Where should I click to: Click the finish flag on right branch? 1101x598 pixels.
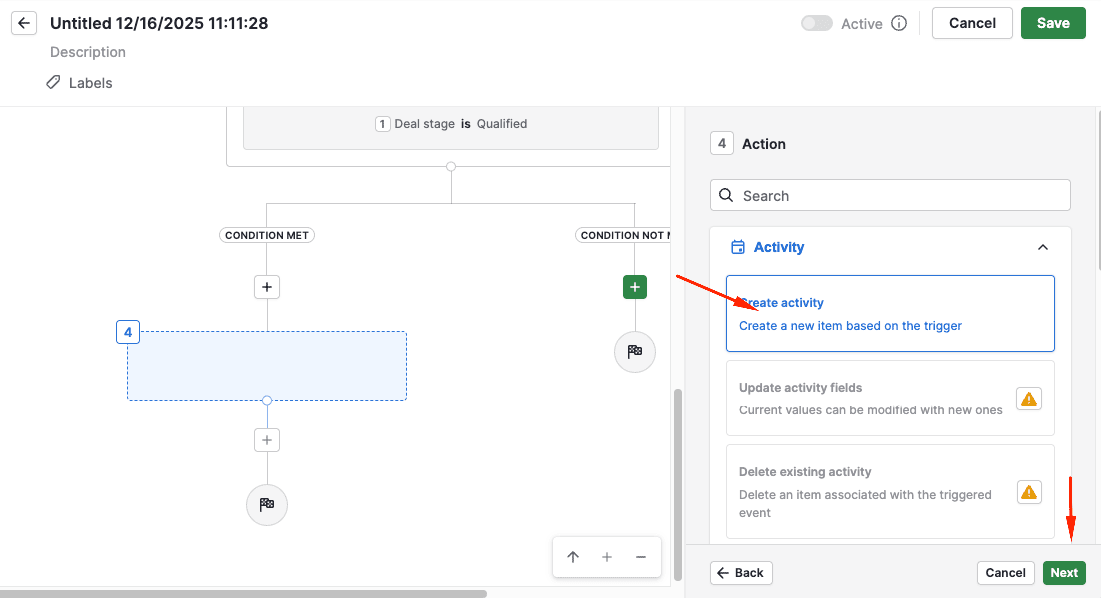pos(635,352)
